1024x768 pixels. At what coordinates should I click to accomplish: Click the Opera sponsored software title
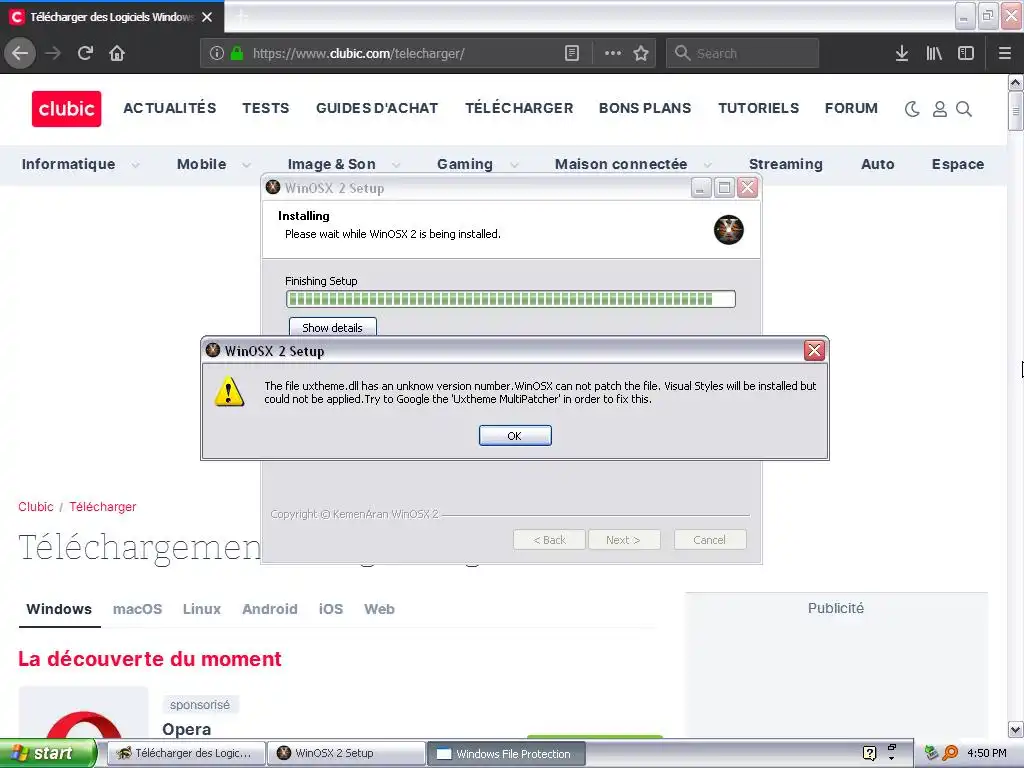point(187,729)
